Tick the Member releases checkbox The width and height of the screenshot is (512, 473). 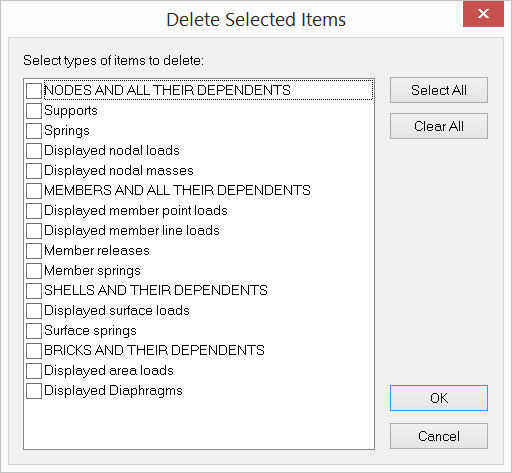click(34, 251)
